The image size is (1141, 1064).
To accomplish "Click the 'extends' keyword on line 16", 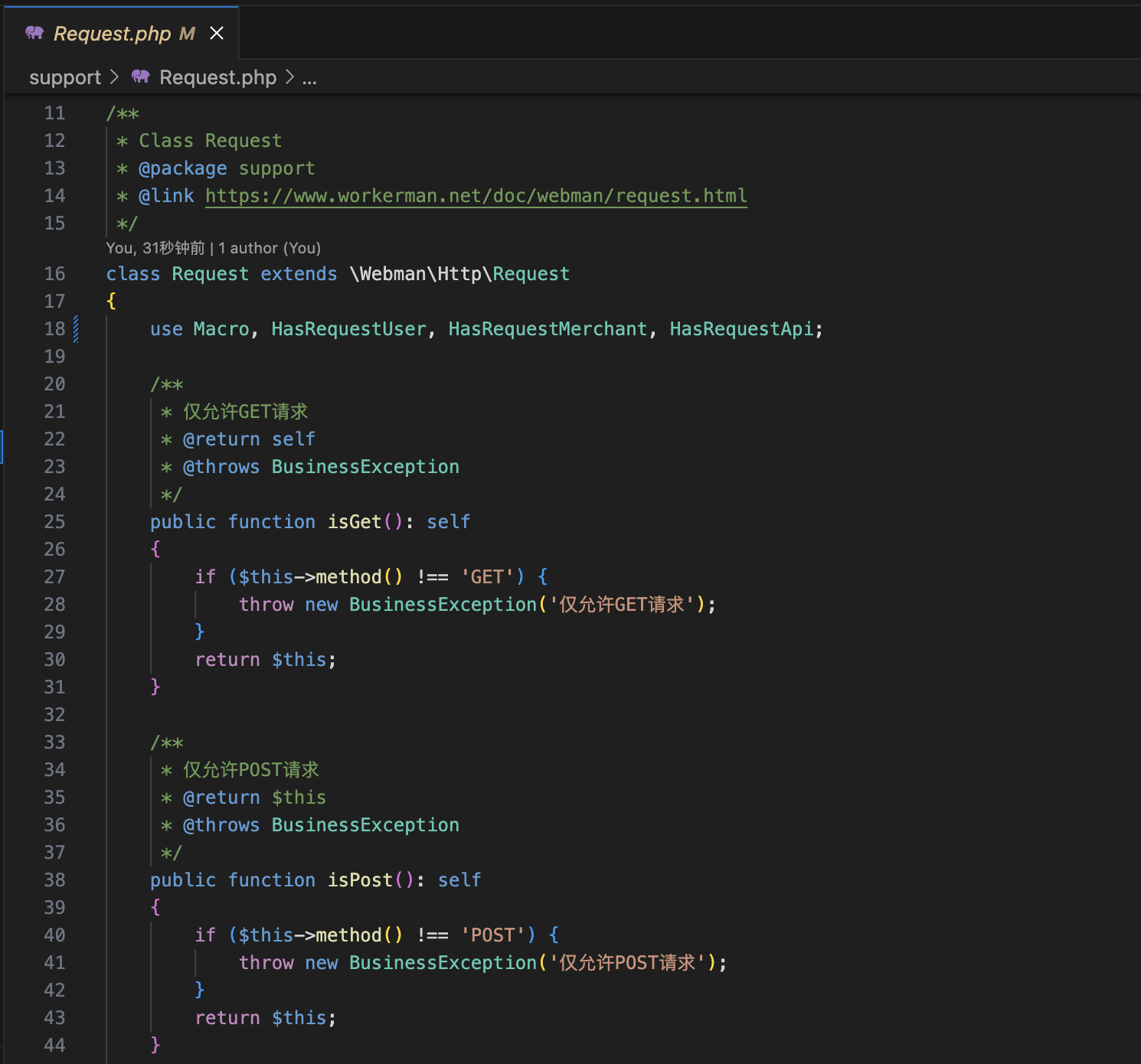I will point(299,274).
